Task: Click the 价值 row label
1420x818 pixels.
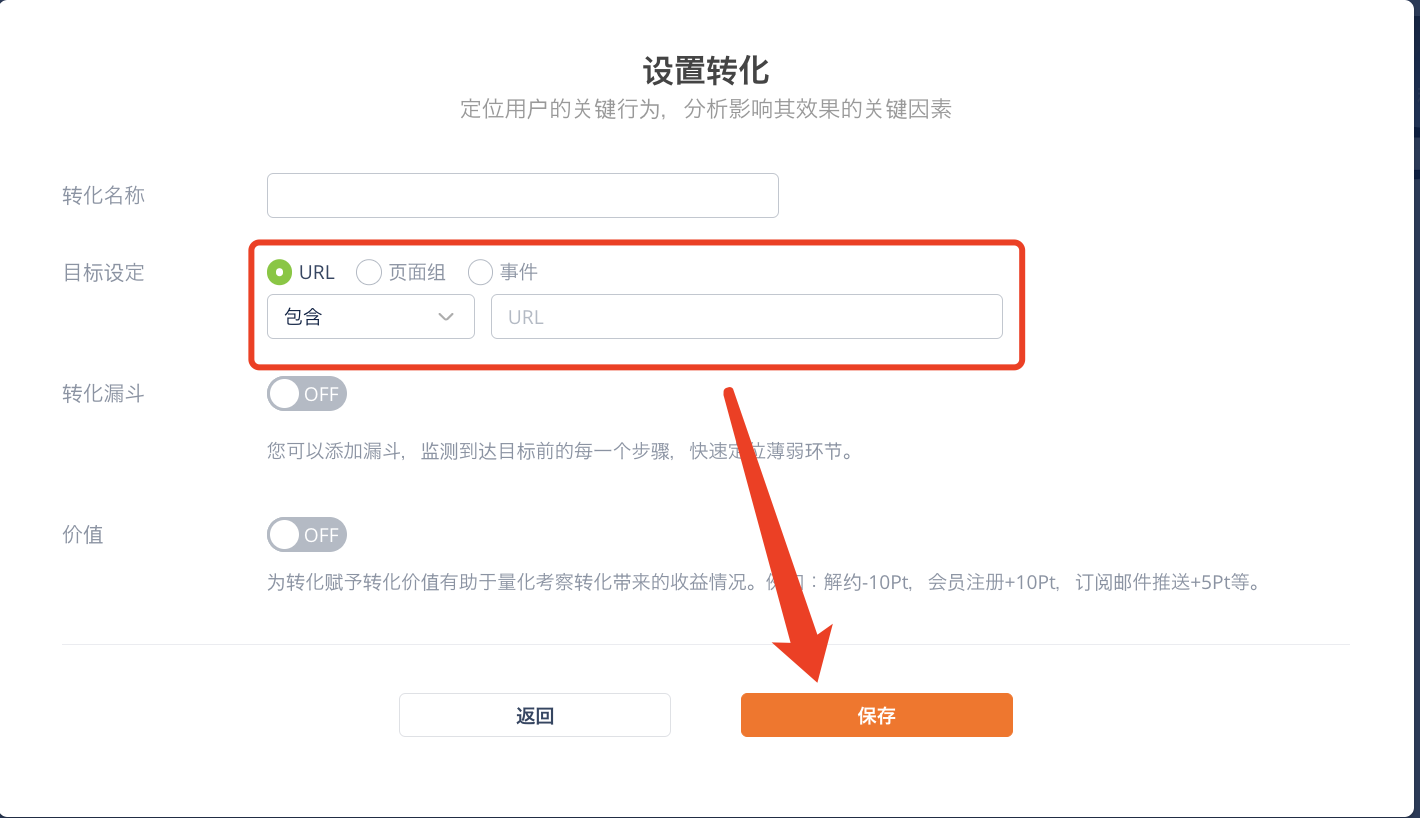Action: pos(82,535)
